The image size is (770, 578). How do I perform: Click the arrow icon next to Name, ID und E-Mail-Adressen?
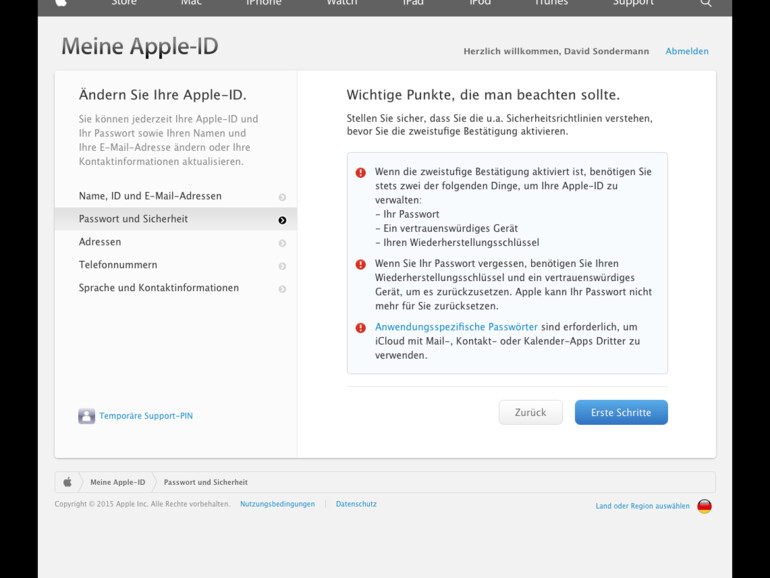click(x=282, y=197)
